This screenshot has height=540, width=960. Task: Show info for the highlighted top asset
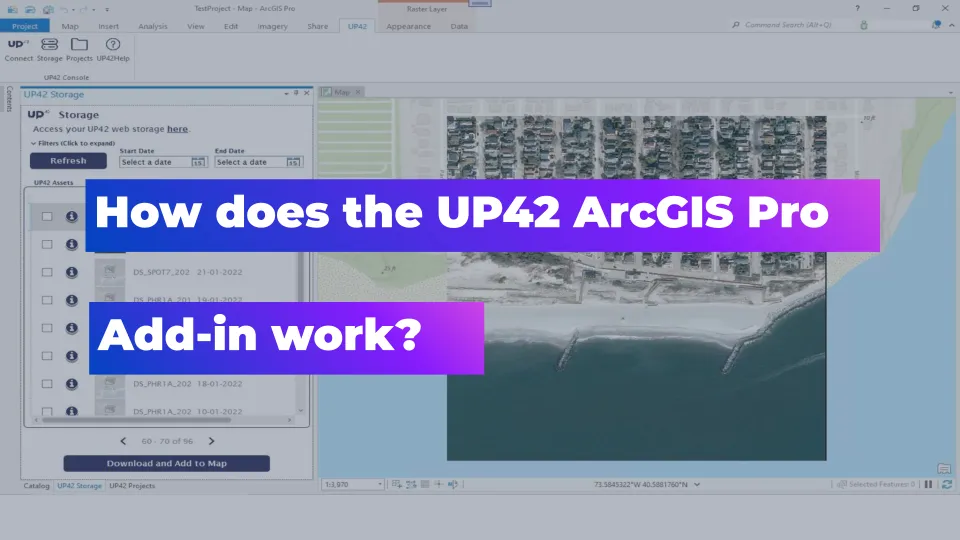(72, 216)
